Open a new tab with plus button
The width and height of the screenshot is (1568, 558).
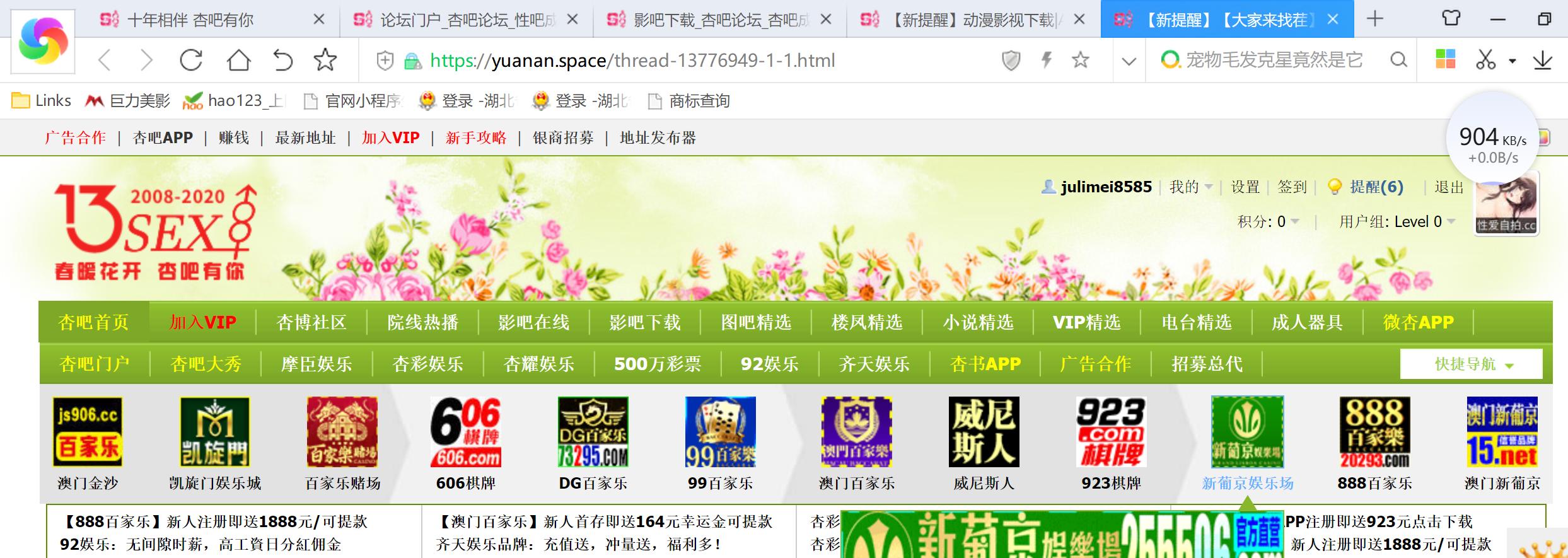(1375, 19)
